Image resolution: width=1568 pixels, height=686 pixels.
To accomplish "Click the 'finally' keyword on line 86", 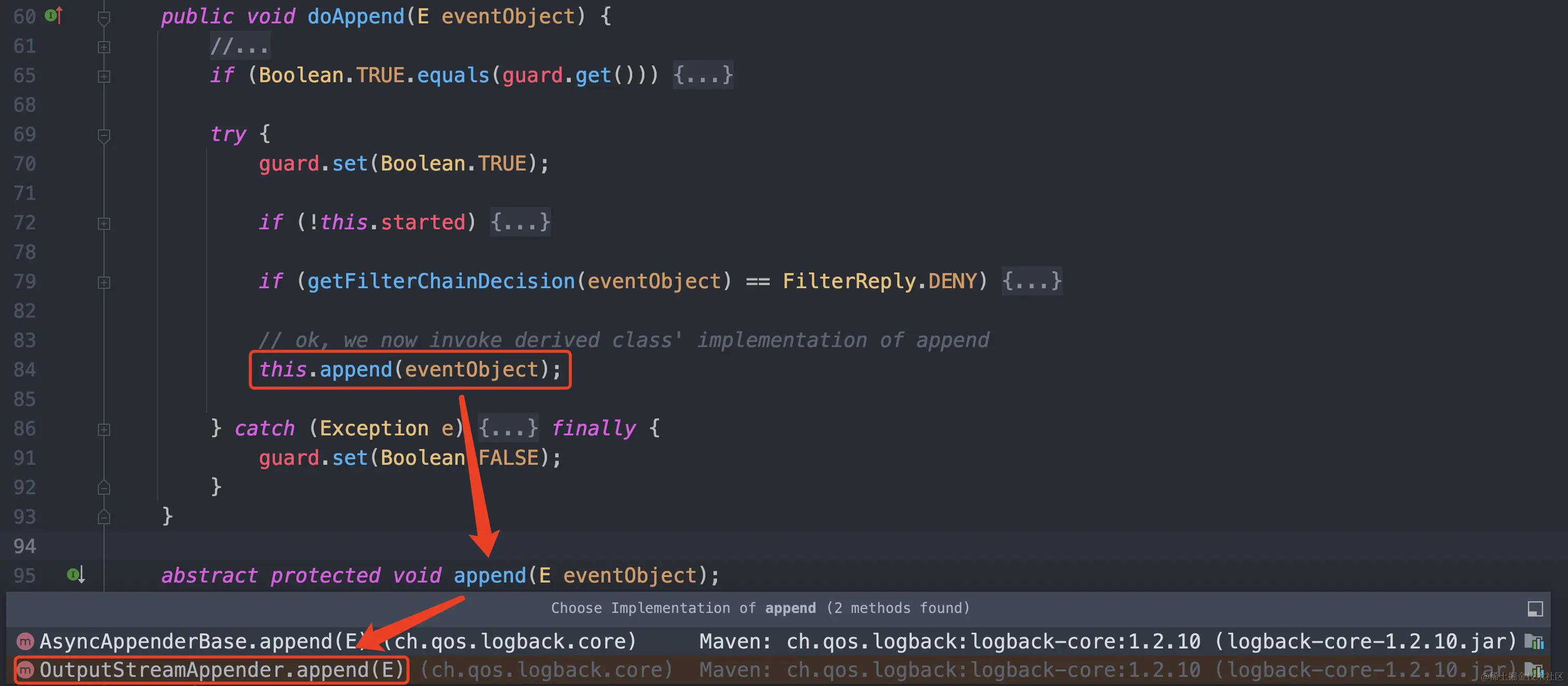I will pos(594,428).
